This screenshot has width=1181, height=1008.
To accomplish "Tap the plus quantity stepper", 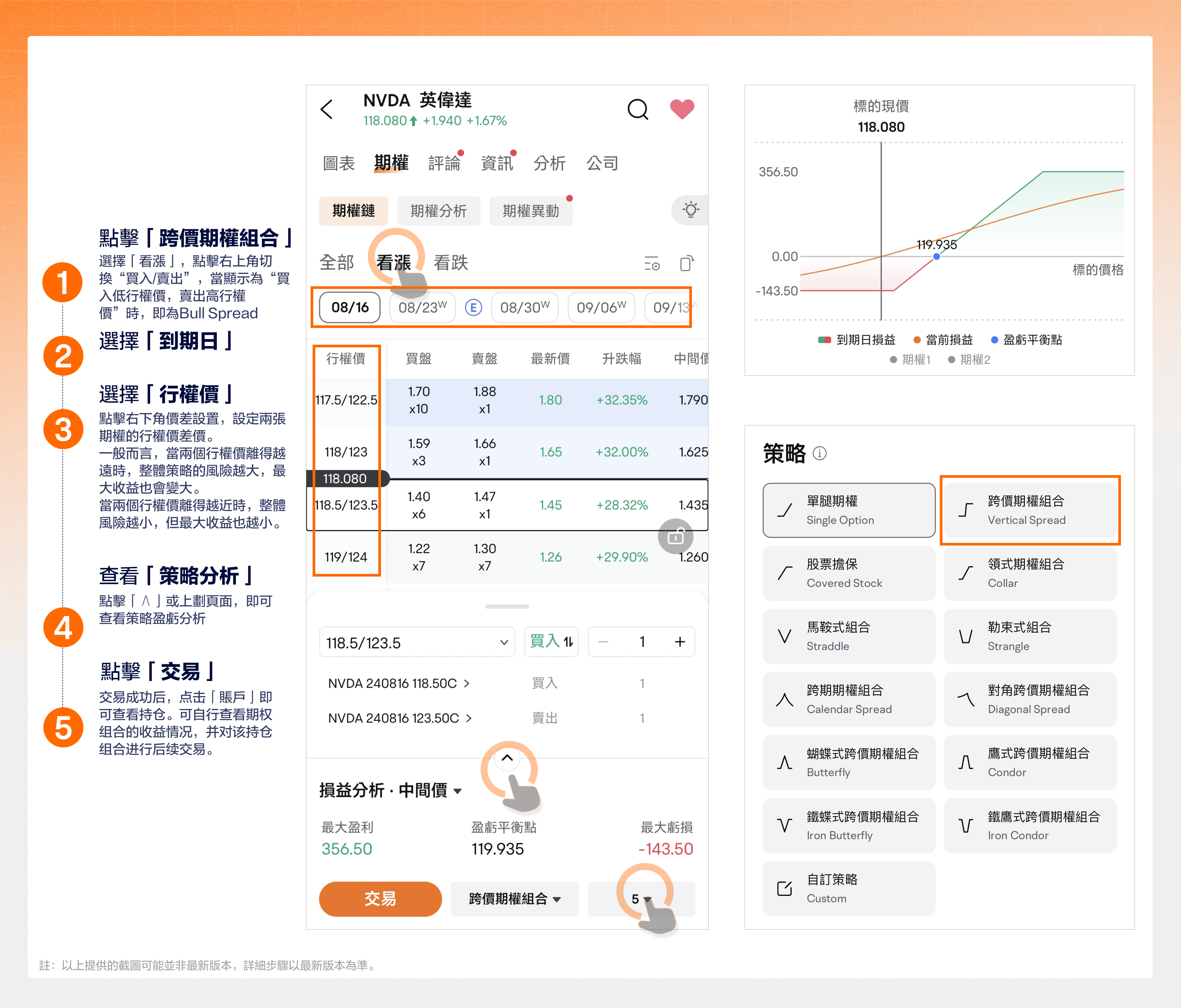I will pos(680,642).
